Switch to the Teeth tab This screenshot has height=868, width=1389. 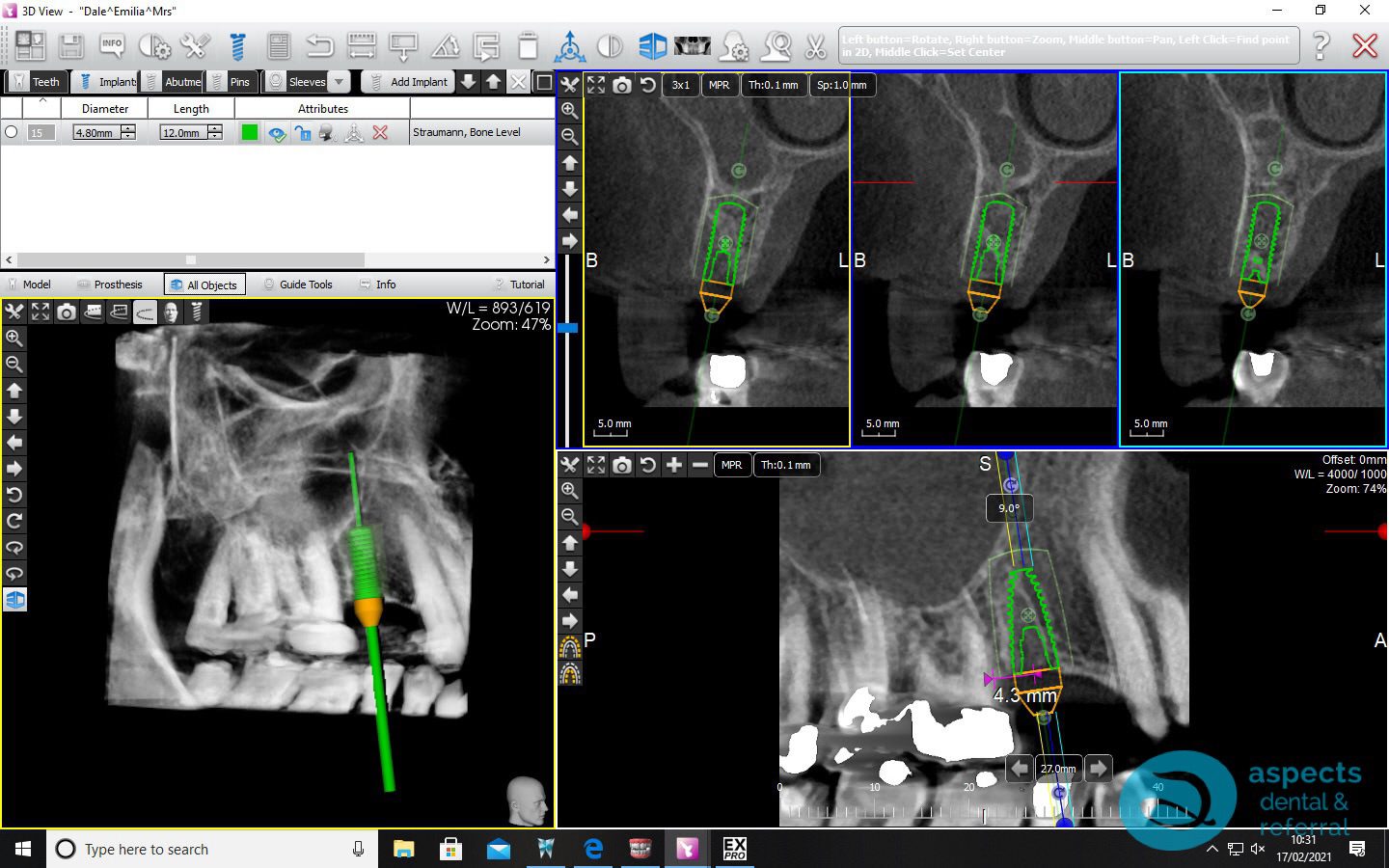pyautogui.click(x=37, y=82)
